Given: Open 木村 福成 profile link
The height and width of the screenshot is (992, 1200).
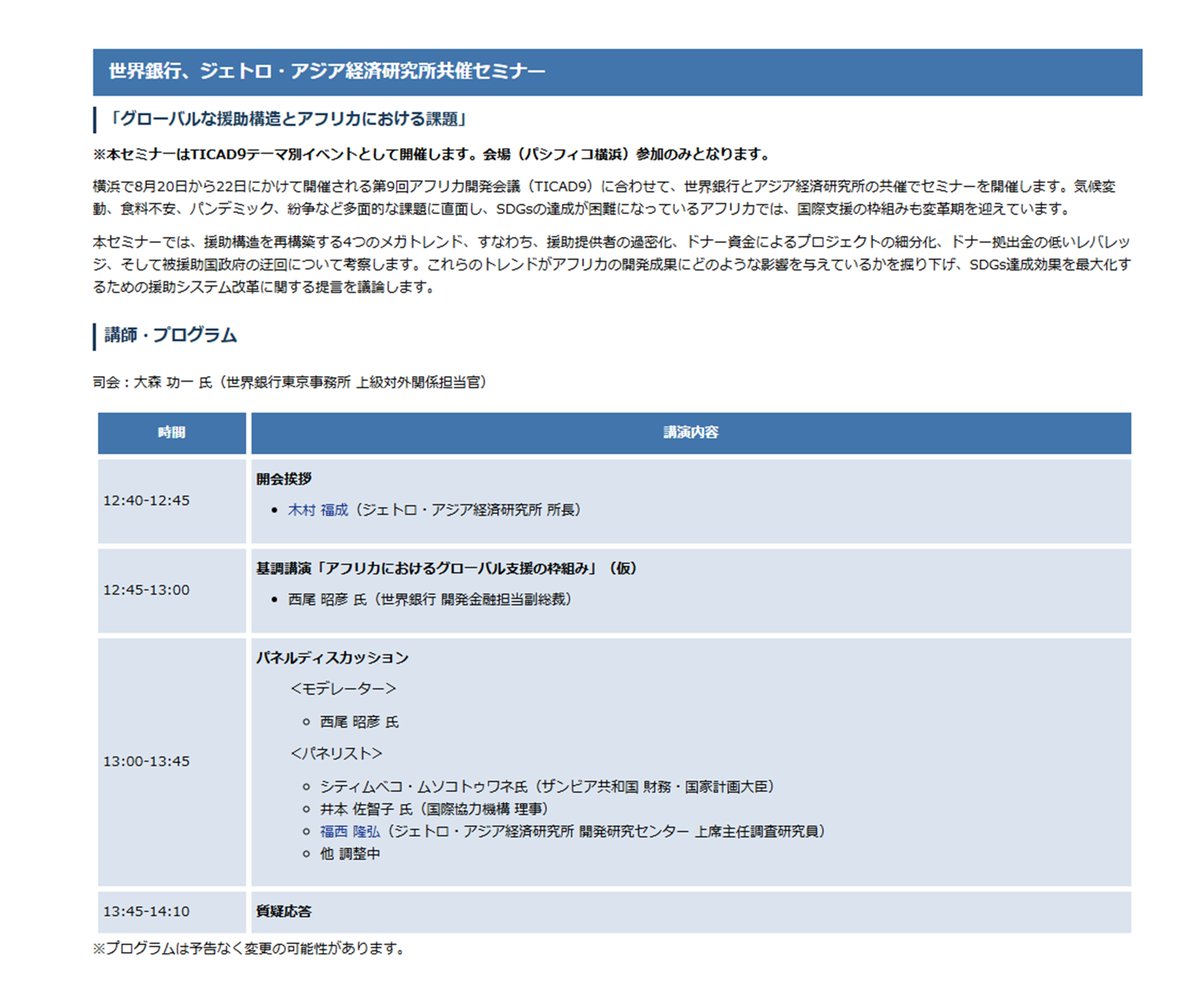Looking at the screenshot, I should [318, 509].
